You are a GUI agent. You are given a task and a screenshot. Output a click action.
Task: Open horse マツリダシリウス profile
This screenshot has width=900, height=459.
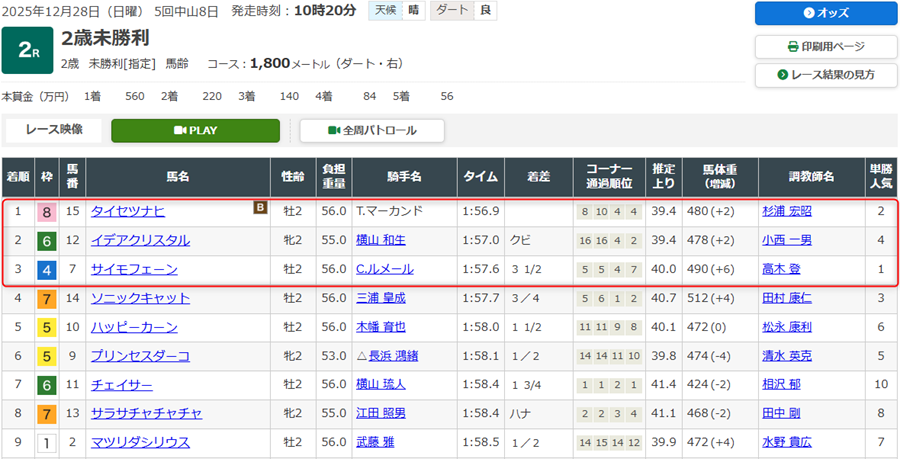(140, 442)
